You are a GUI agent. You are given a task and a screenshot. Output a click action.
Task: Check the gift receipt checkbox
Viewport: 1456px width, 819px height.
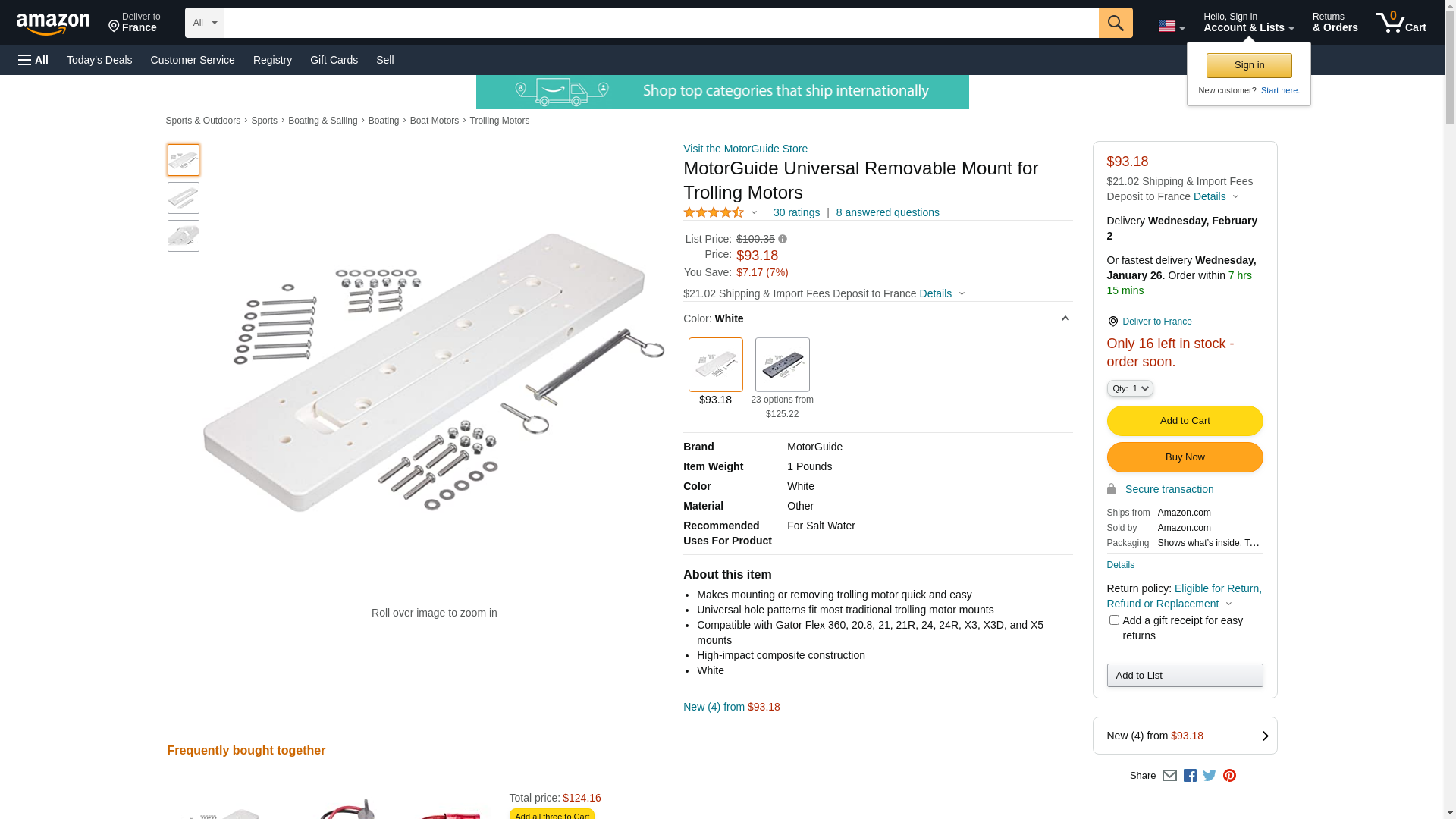click(1114, 620)
